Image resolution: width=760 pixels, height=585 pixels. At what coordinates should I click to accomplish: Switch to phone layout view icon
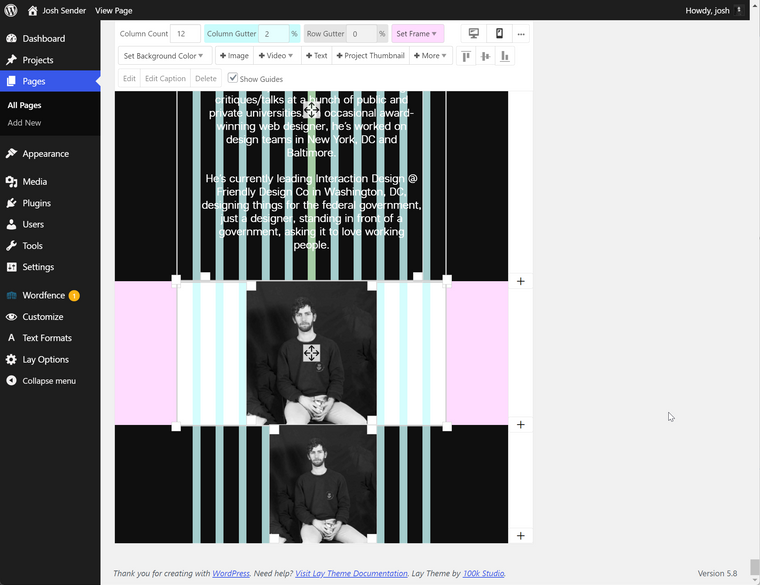click(x=499, y=34)
